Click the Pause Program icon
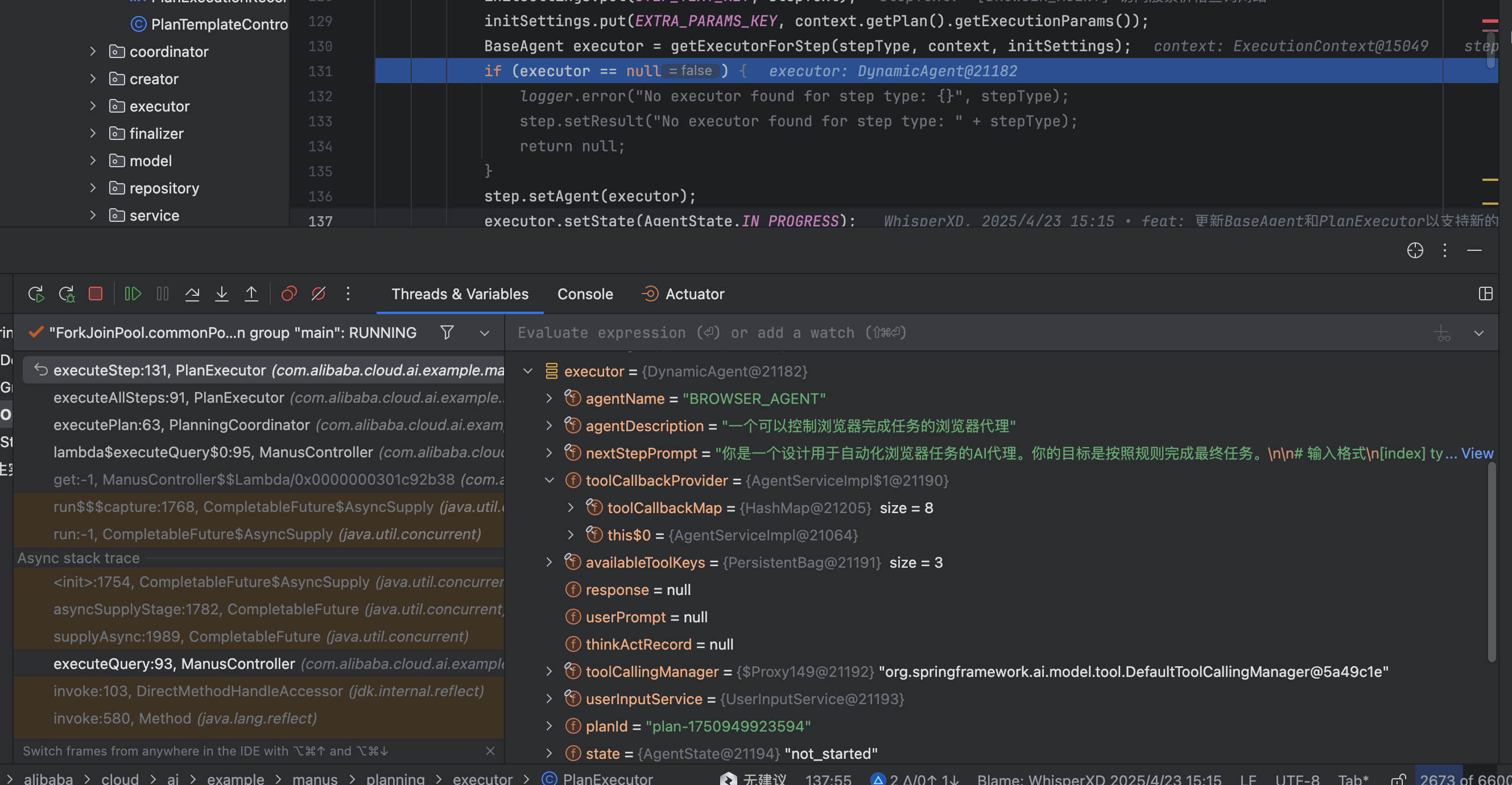Screen dimensions: 1512x785 [163, 294]
